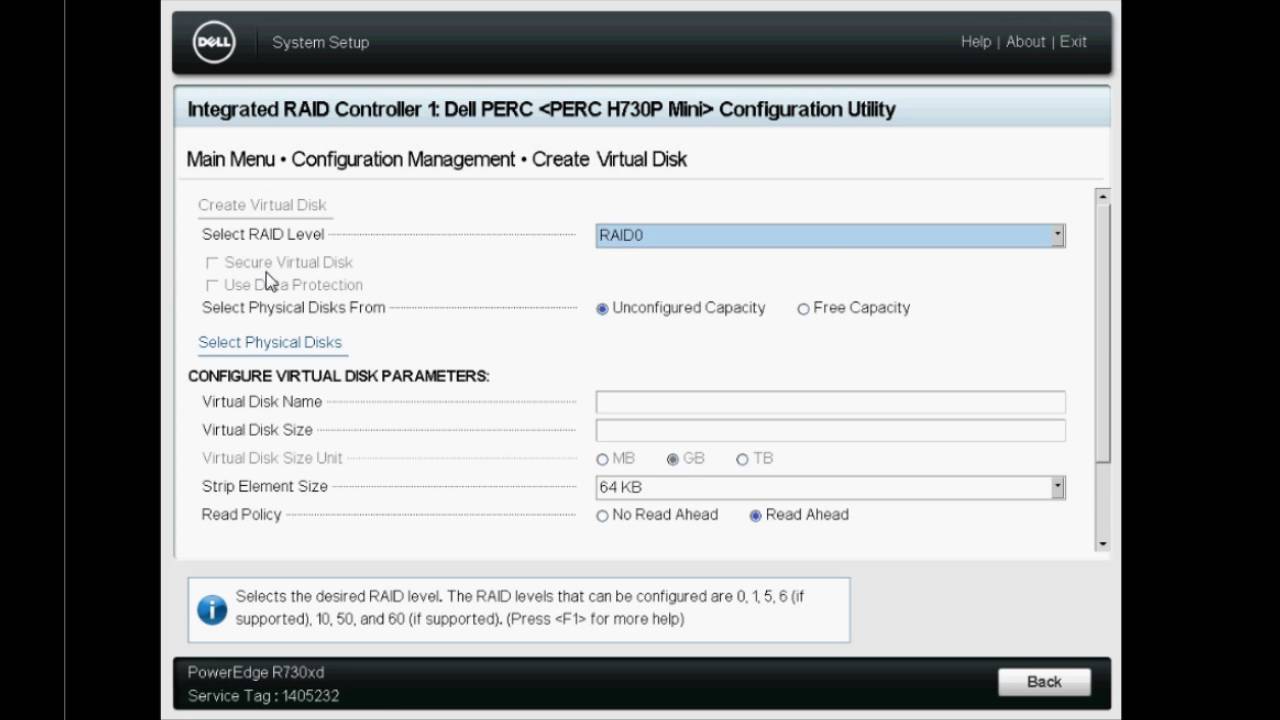Focus the Virtual Disk Name field
This screenshot has width=1280, height=720.
click(830, 402)
